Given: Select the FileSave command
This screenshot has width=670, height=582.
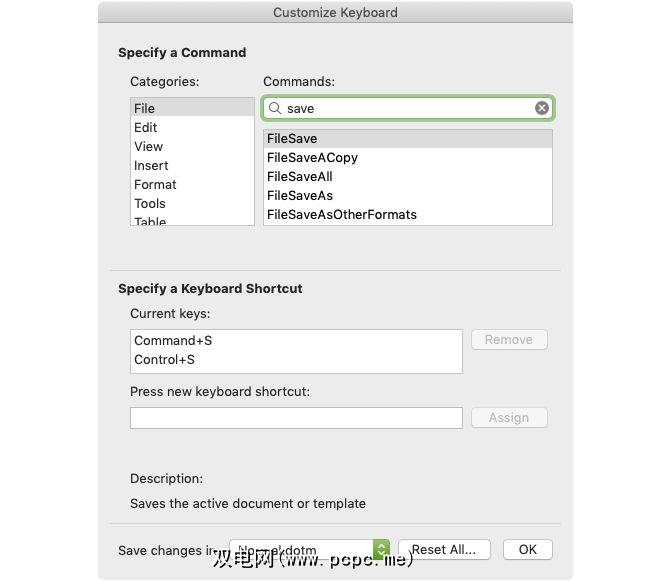Looking at the screenshot, I should (x=292, y=138).
